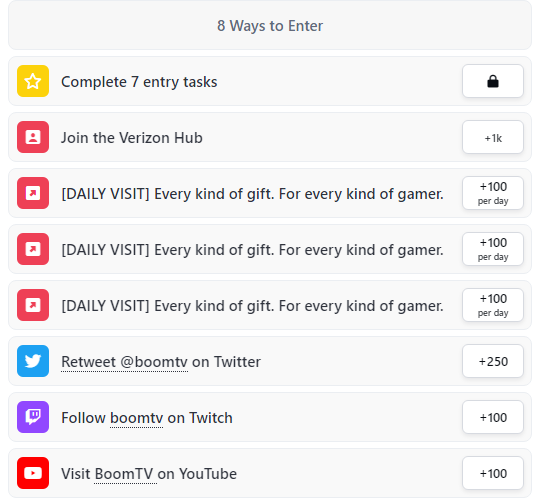540x504 pixels.
Task: Click the black lock icon button
Action: (493, 81)
